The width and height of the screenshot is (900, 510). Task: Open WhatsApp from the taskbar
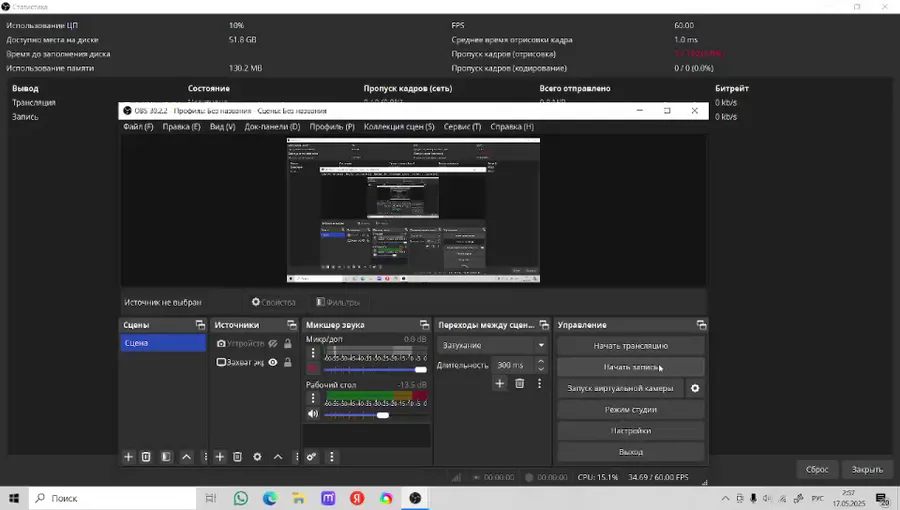[x=241, y=498]
